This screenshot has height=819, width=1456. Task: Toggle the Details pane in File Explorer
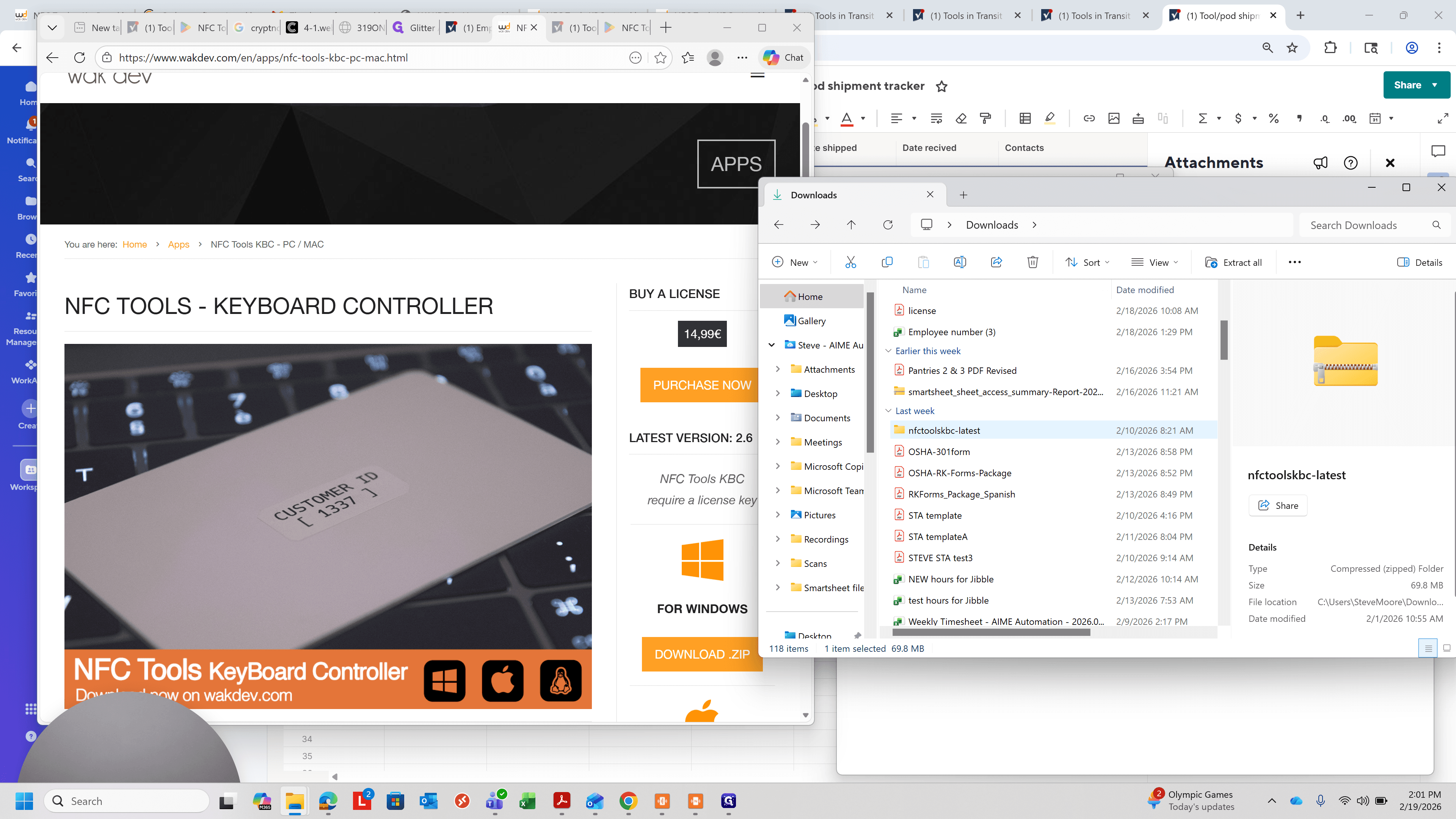pos(1419,262)
